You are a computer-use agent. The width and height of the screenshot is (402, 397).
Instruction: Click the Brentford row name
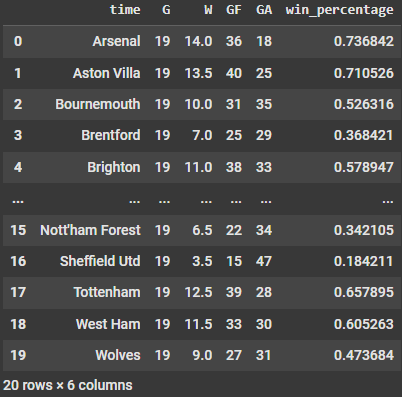tap(111, 135)
